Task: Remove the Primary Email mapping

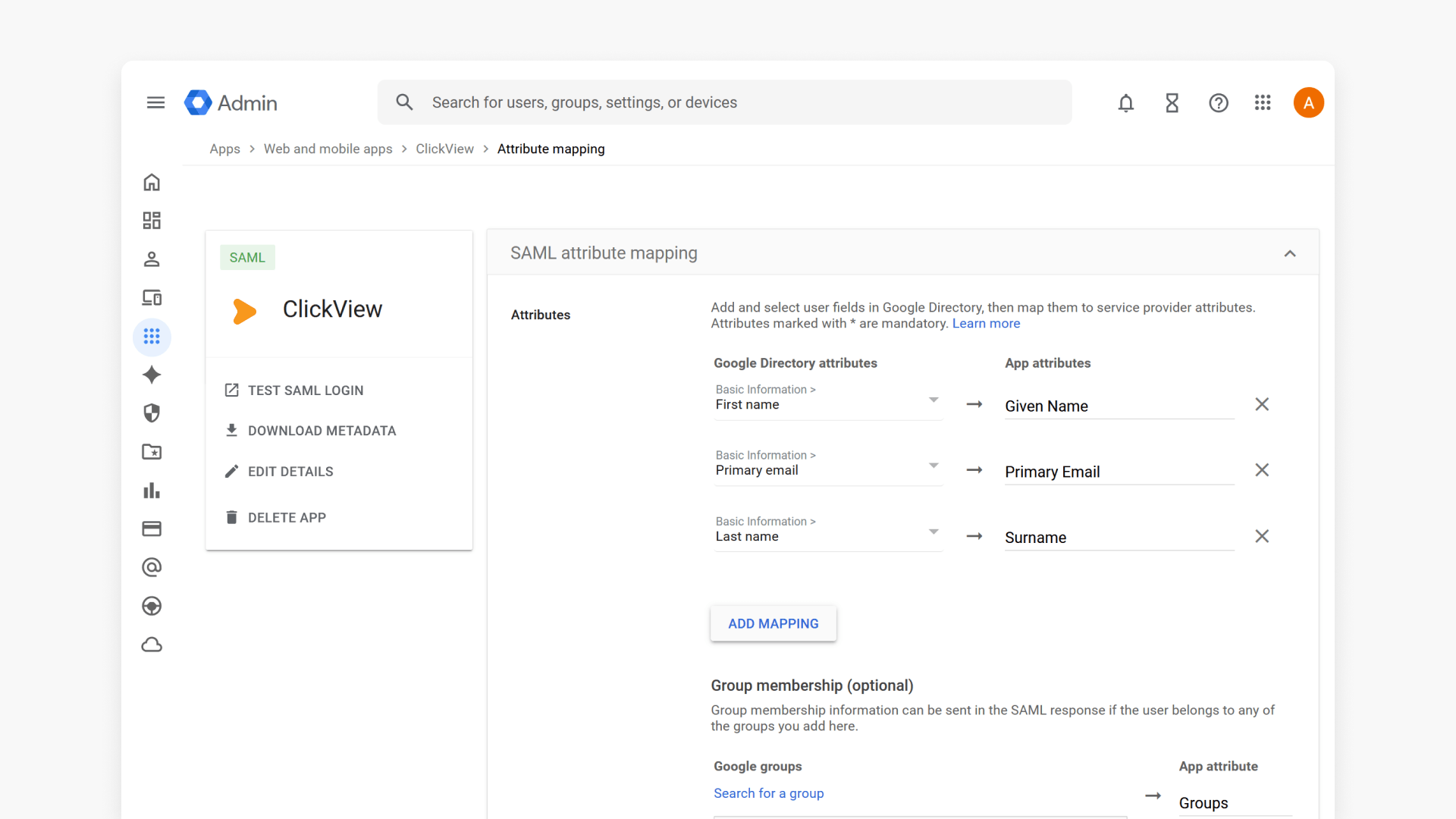Action: point(1262,470)
